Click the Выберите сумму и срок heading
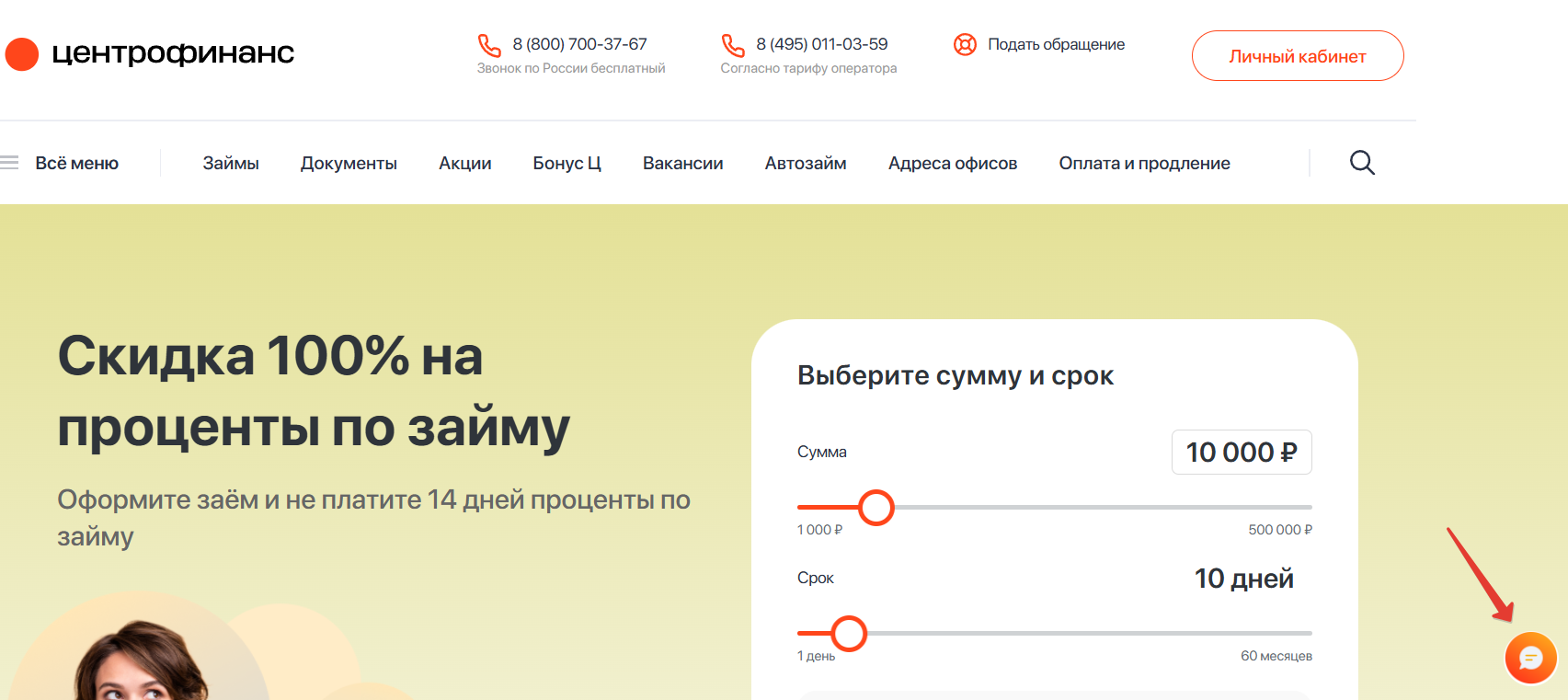This screenshot has height=700, width=1568. (x=956, y=375)
